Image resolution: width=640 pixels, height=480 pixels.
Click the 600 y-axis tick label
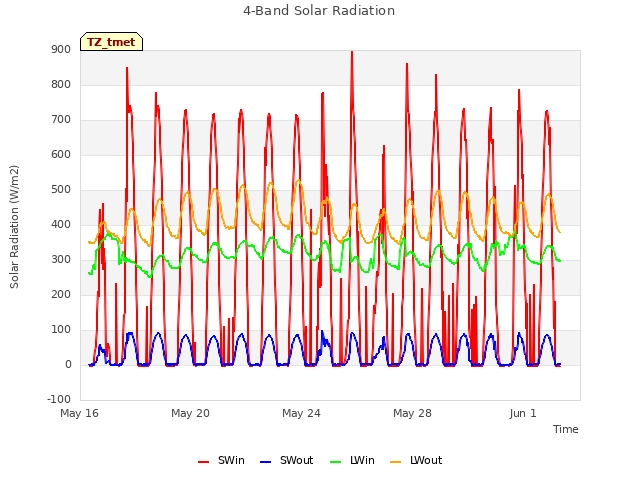(x=61, y=154)
